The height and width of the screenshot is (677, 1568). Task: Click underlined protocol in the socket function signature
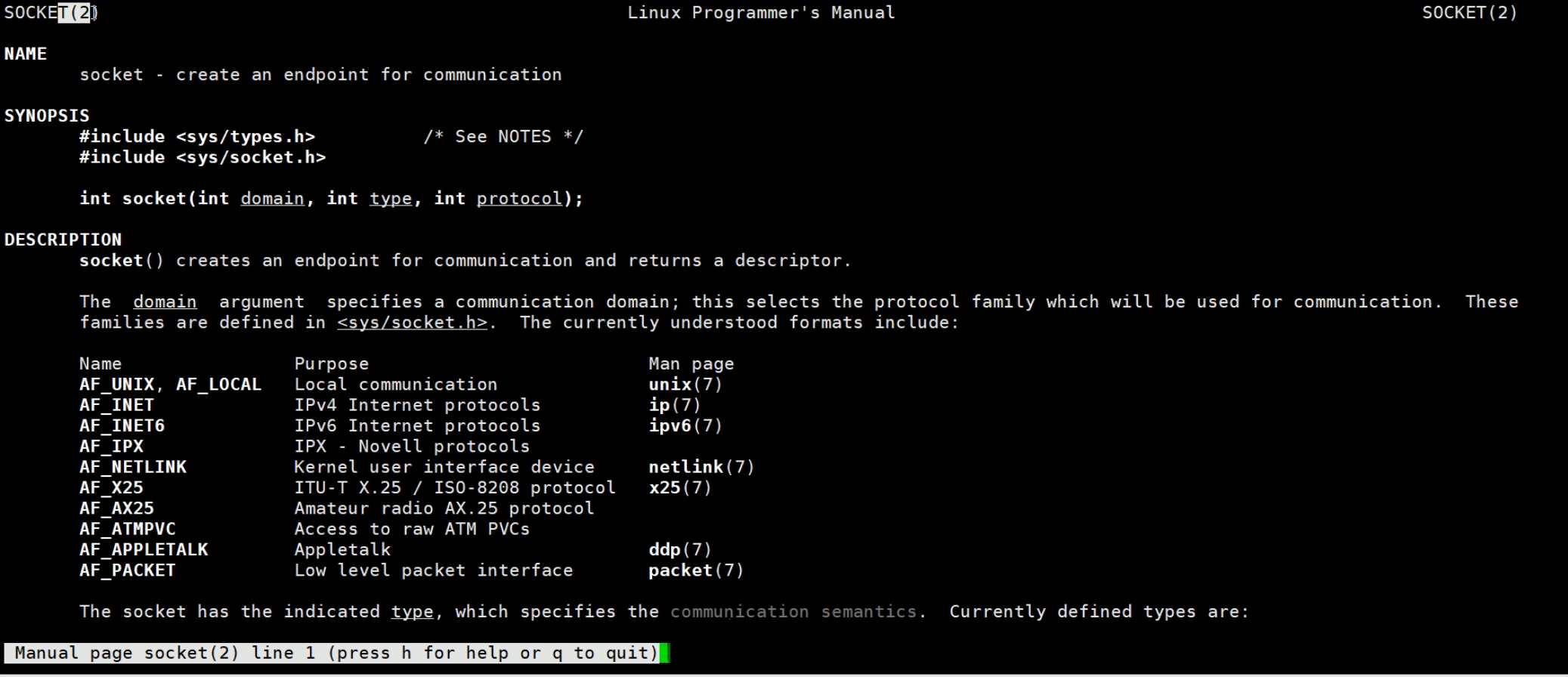point(519,199)
